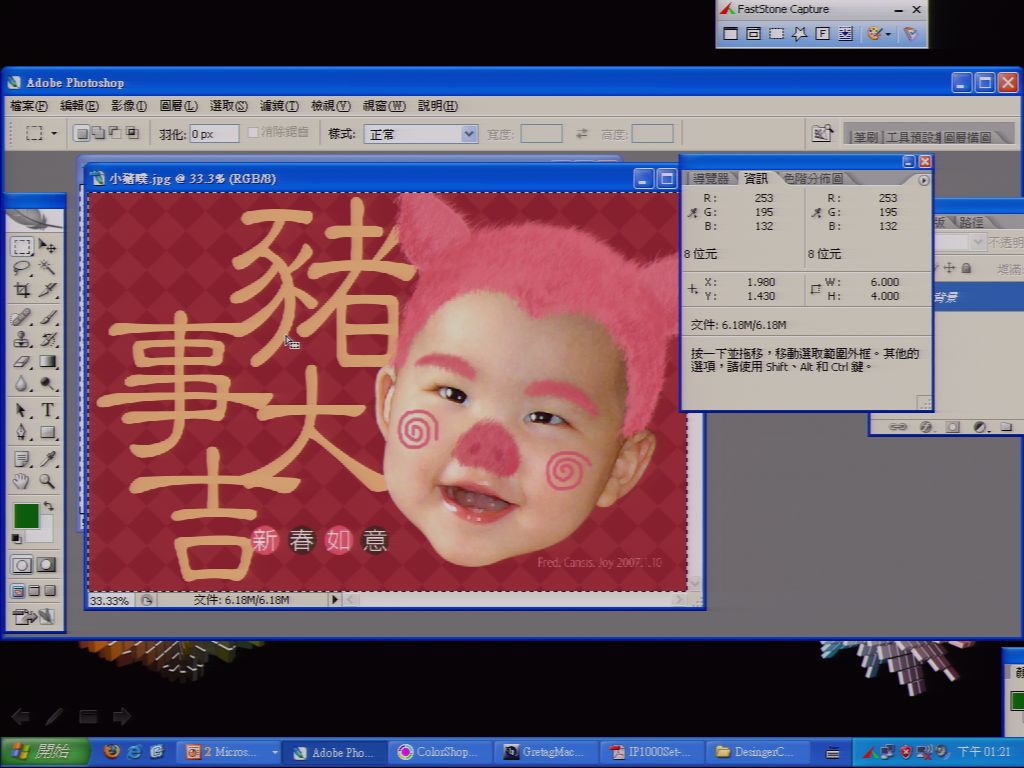Screen dimensions: 1024x768
Task: Swap foreground and background colors
Action: point(48,506)
